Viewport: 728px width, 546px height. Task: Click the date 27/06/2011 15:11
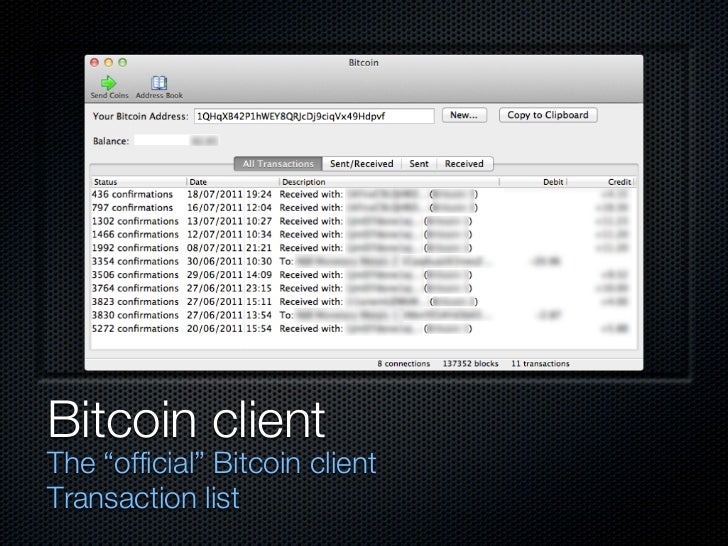click(x=229, y=302)
